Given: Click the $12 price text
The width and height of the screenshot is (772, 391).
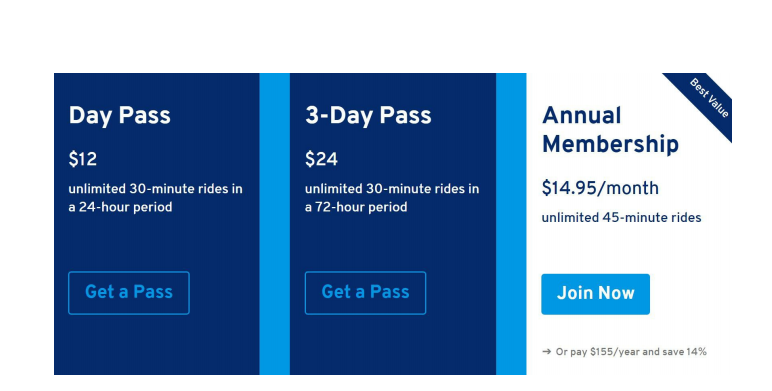Looking at the screenshot, I should click(x=83, y=159).
